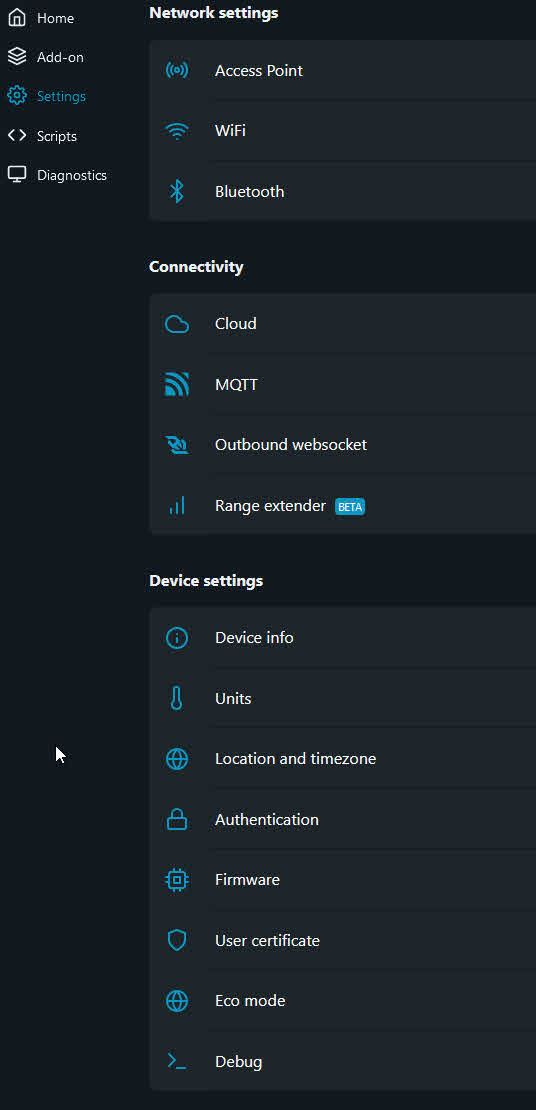The width and height of the screenshot is (536, 1110).
Task: Click the Cloud icon under Connectivity
Action: coord(176,324)
